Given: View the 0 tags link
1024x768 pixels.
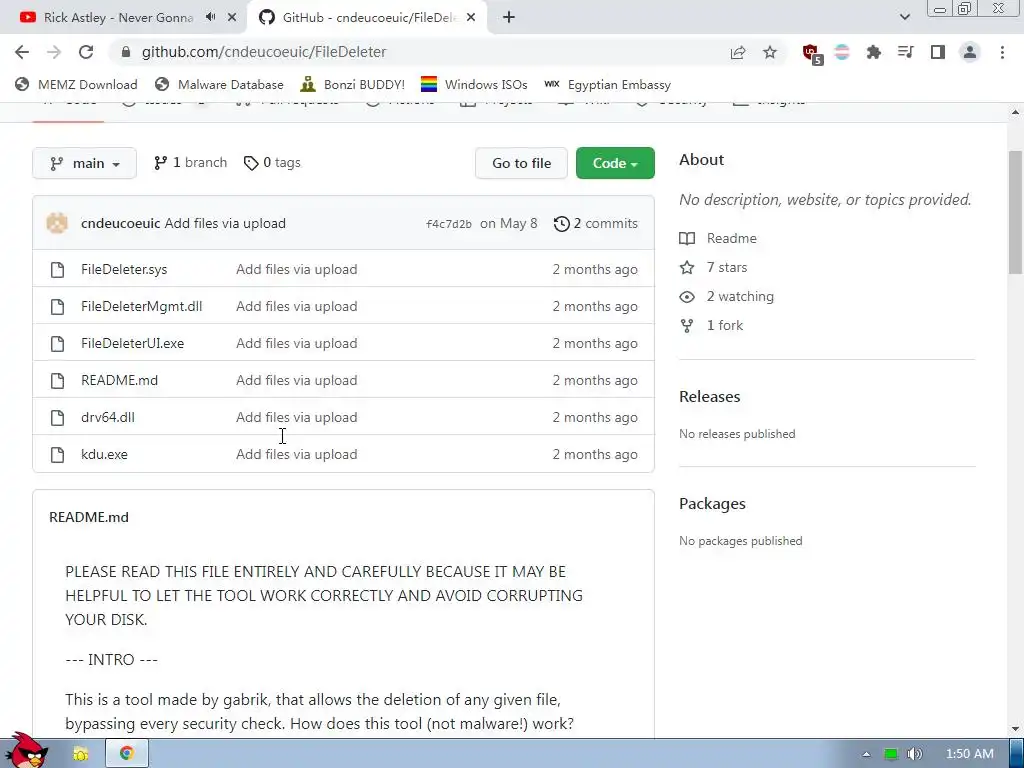Looking at the screenshot, I should pos(272,163).
